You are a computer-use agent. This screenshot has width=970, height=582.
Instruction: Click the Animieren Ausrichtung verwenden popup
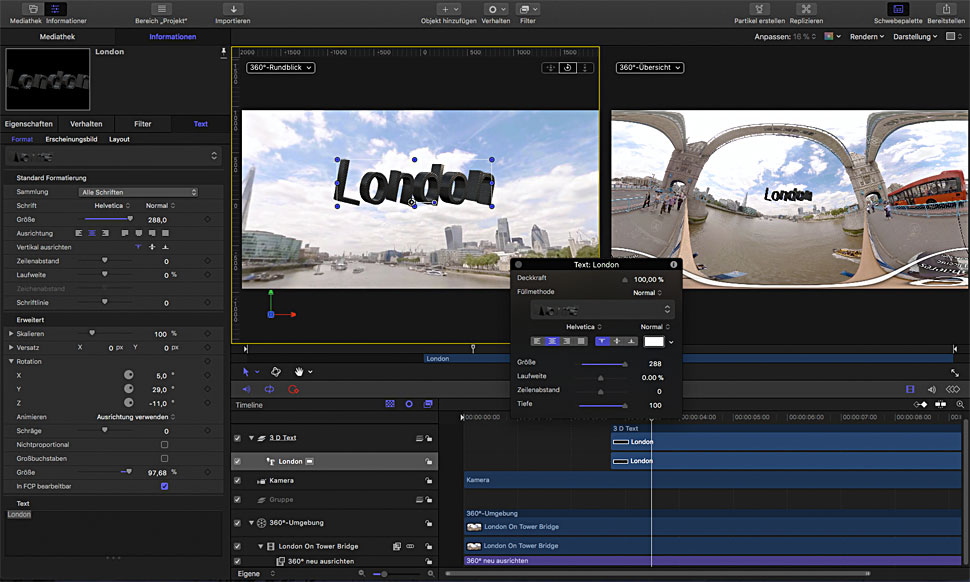pyautogui.click(x=135, y=417)
